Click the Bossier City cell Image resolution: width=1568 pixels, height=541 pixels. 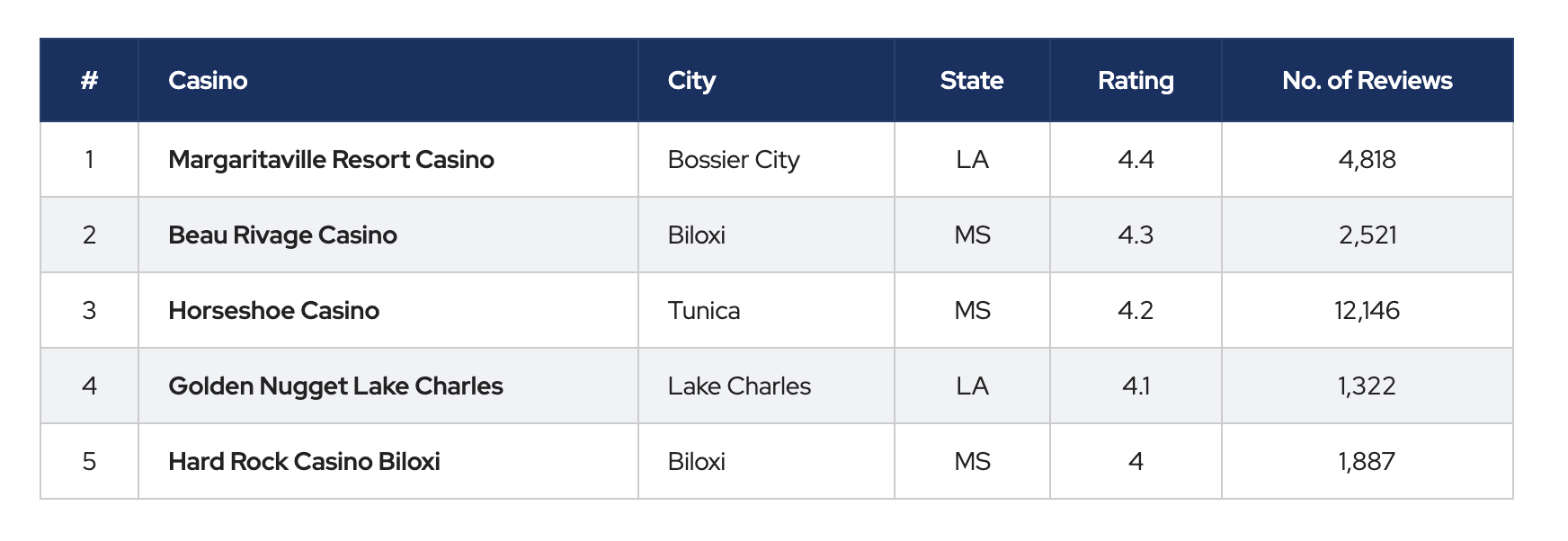tap(734, 160)
